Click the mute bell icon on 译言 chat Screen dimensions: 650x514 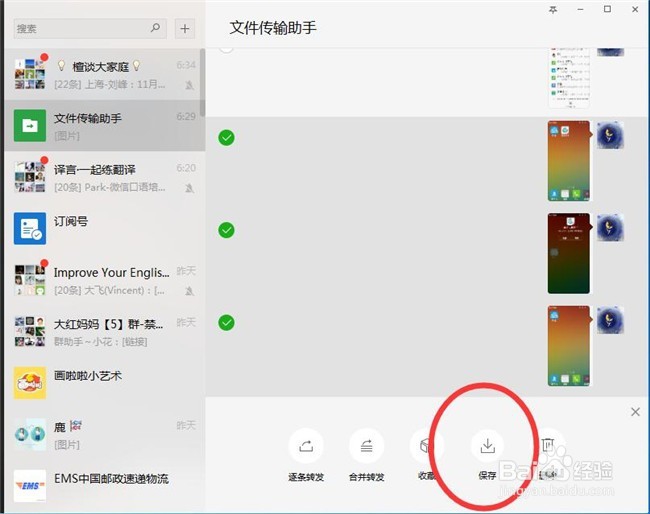coord(189,188)
